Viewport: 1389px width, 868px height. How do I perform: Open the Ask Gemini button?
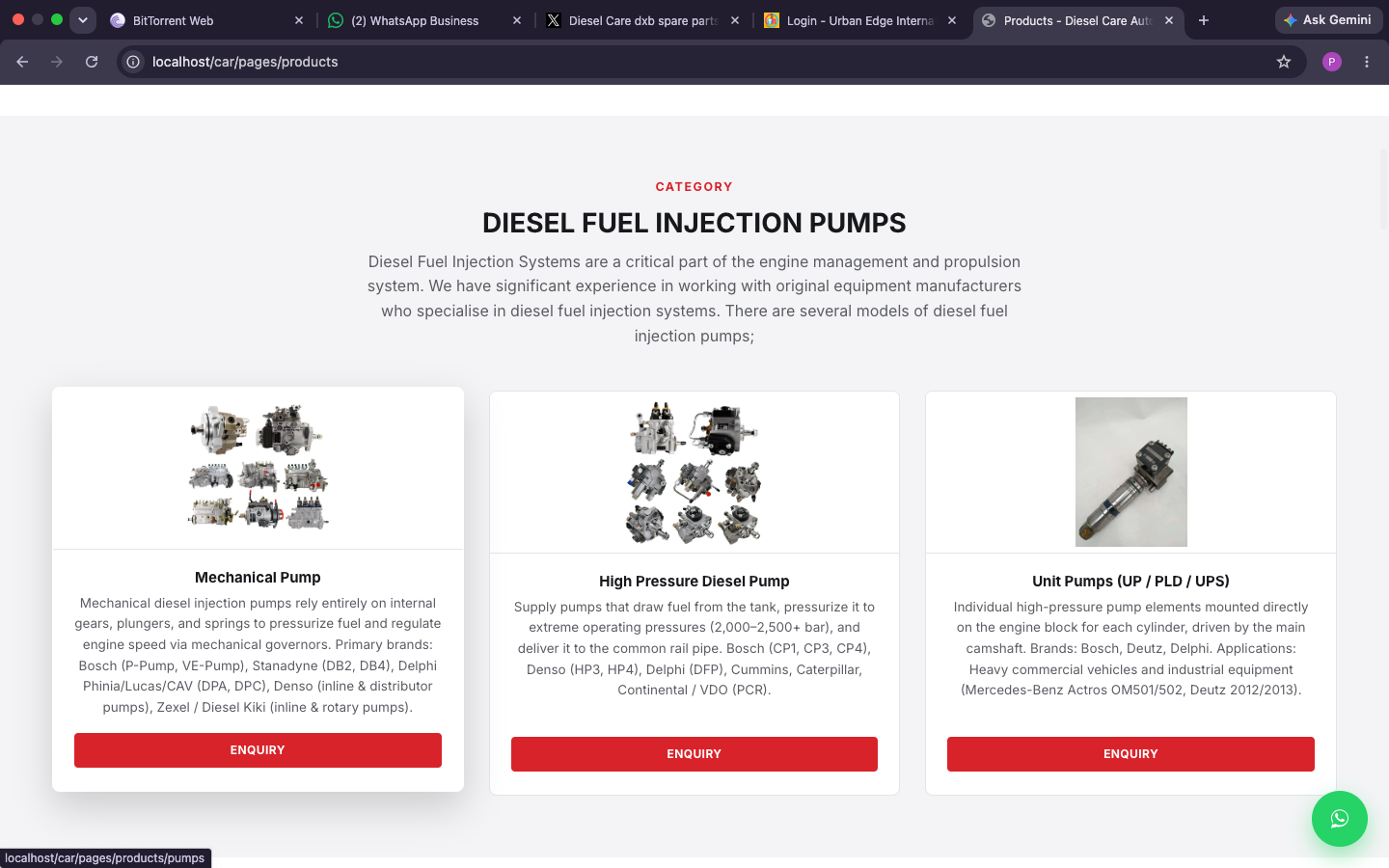pyautogui.click(x=1328, y=20)
